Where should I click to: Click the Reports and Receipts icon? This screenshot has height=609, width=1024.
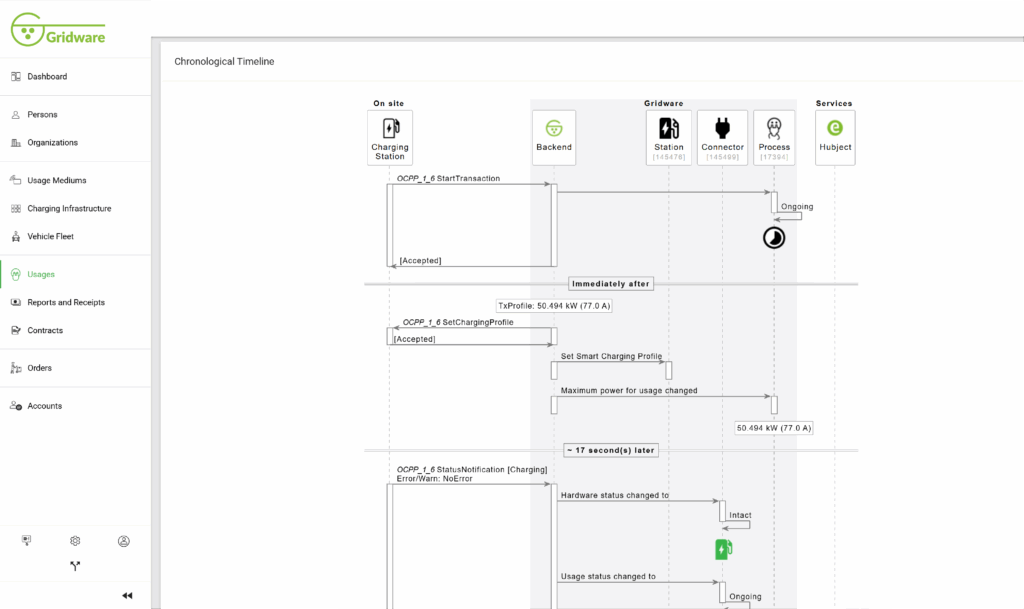click(x=16, y=302)
